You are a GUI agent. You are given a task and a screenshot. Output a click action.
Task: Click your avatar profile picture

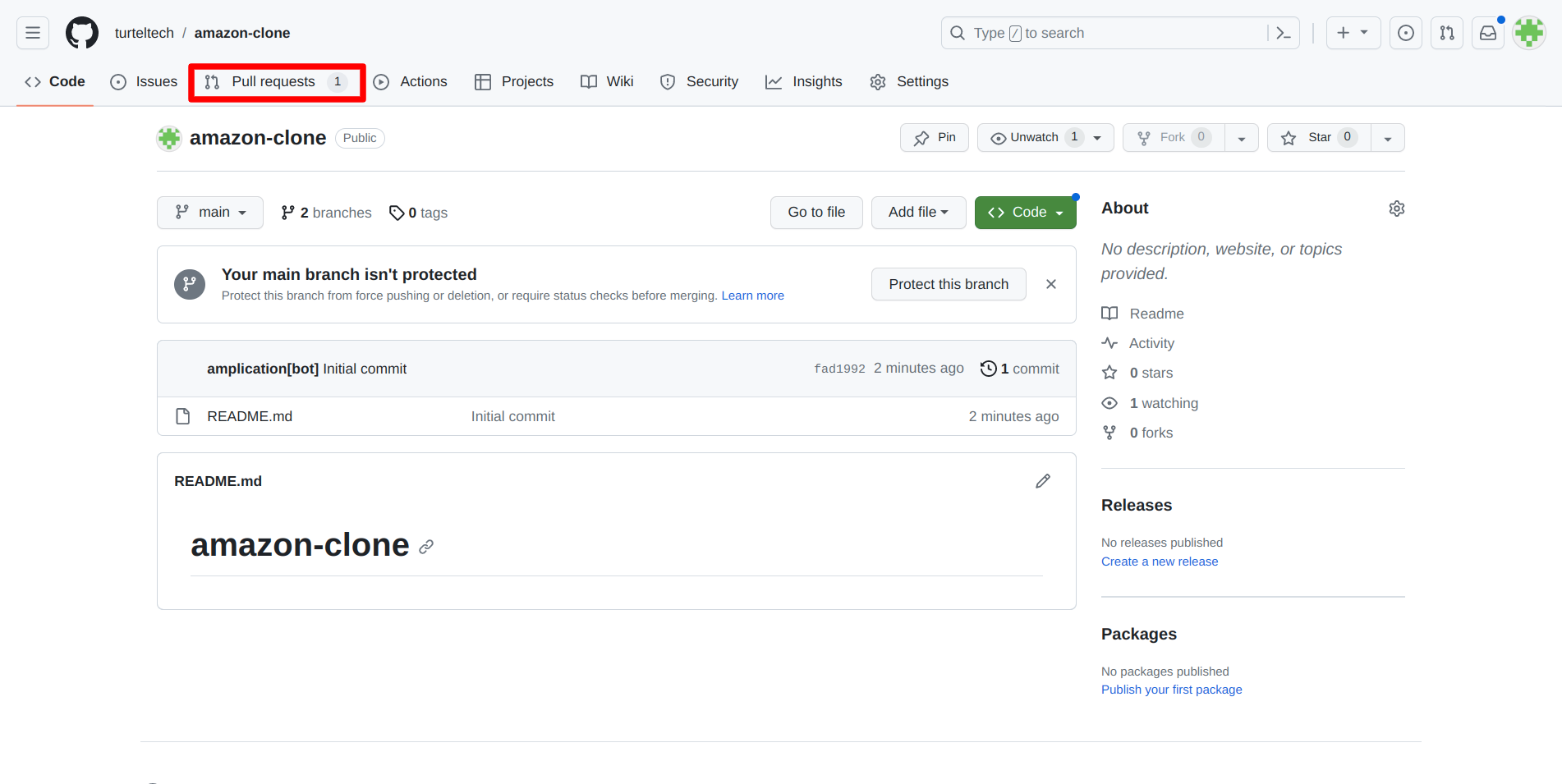tap(1528, 33)
